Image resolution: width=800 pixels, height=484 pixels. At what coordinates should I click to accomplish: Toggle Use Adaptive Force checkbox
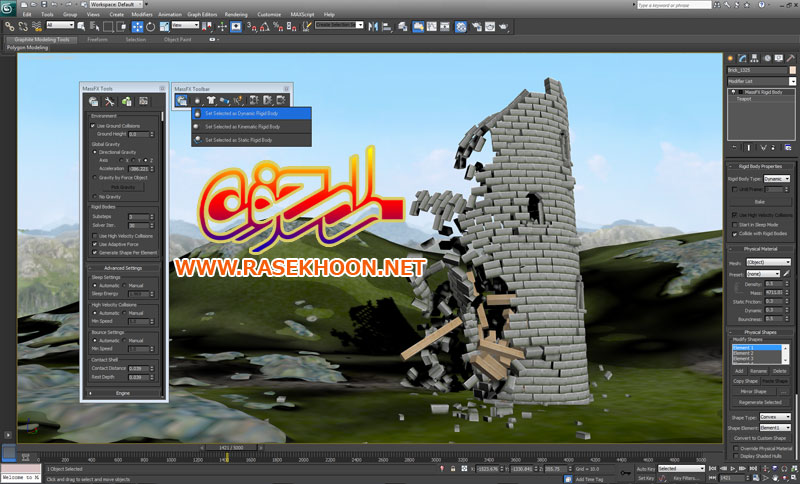coord(95,244)
